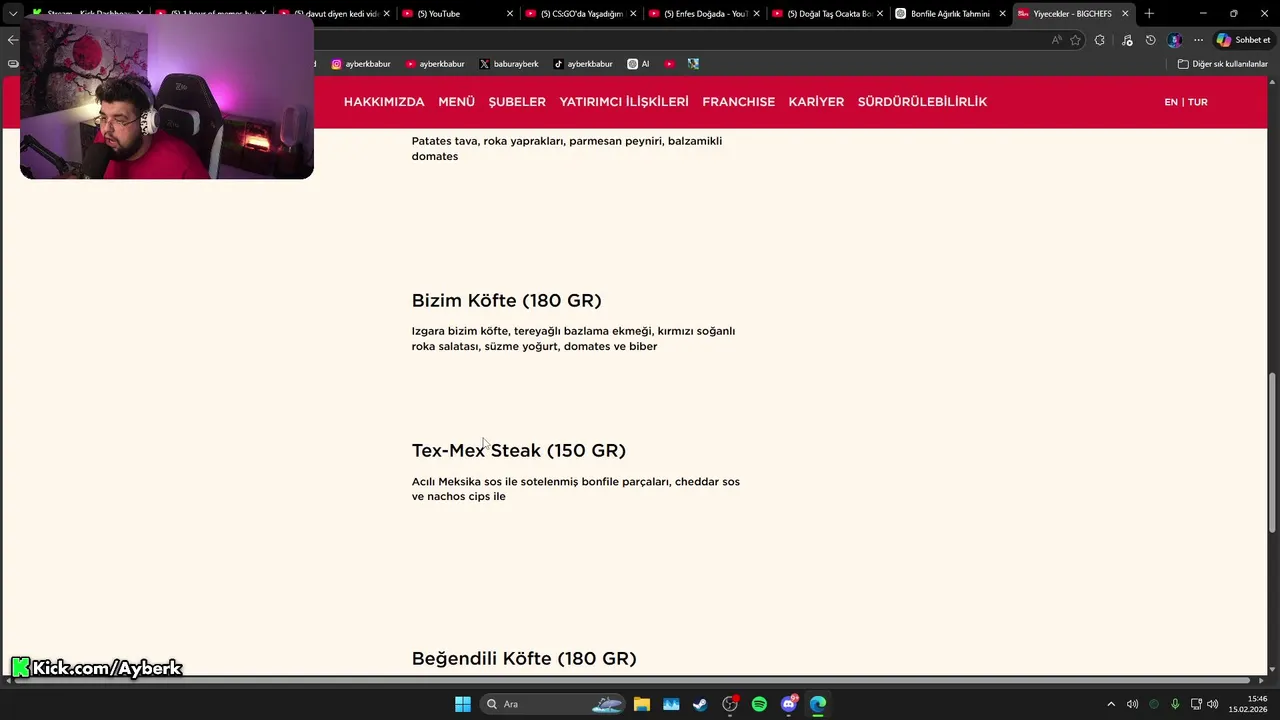Close the Yiyecekler - BIGCHEFS tab

[1125, 14]
